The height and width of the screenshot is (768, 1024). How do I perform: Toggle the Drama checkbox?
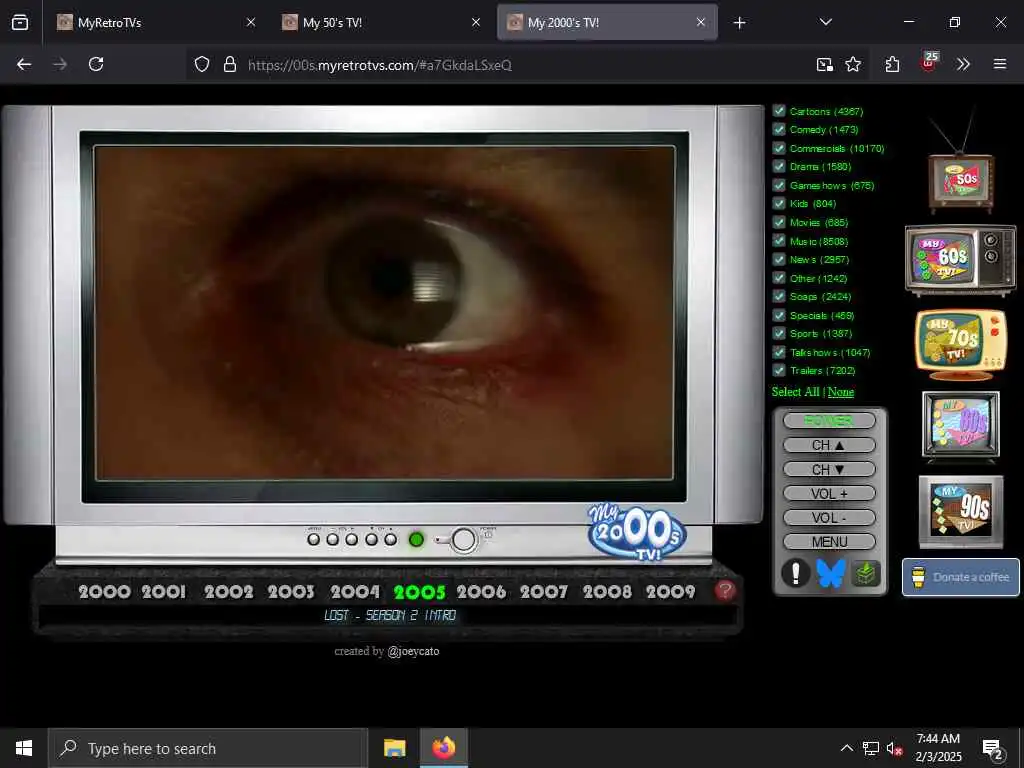click(x=779, y=166)
